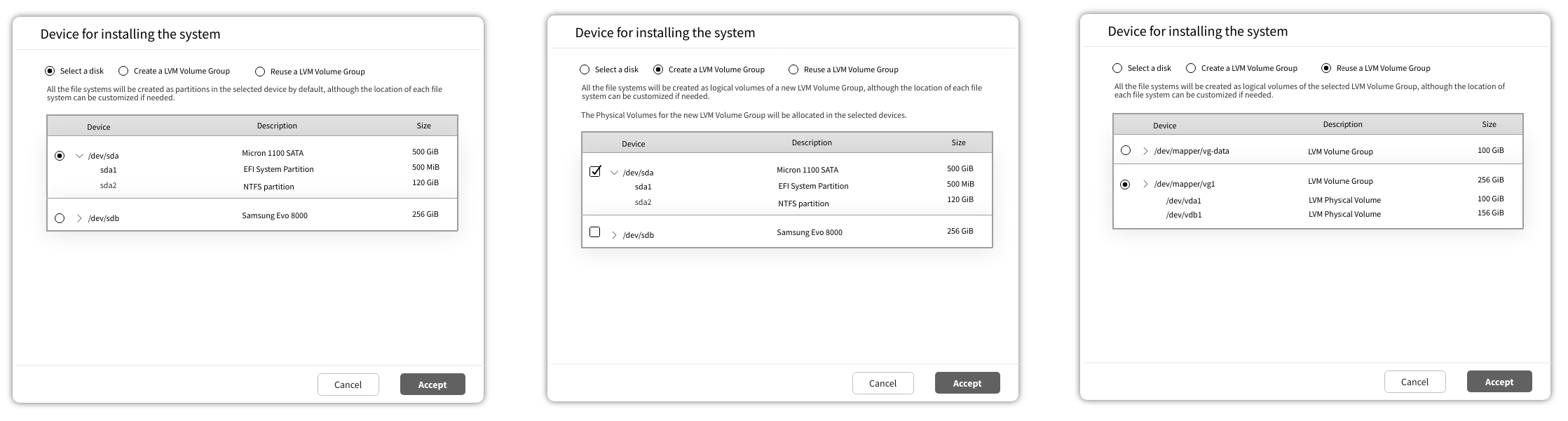1568x421 pixels.
Task: Click Device column header in middle dialog
Action: [634, 144]
